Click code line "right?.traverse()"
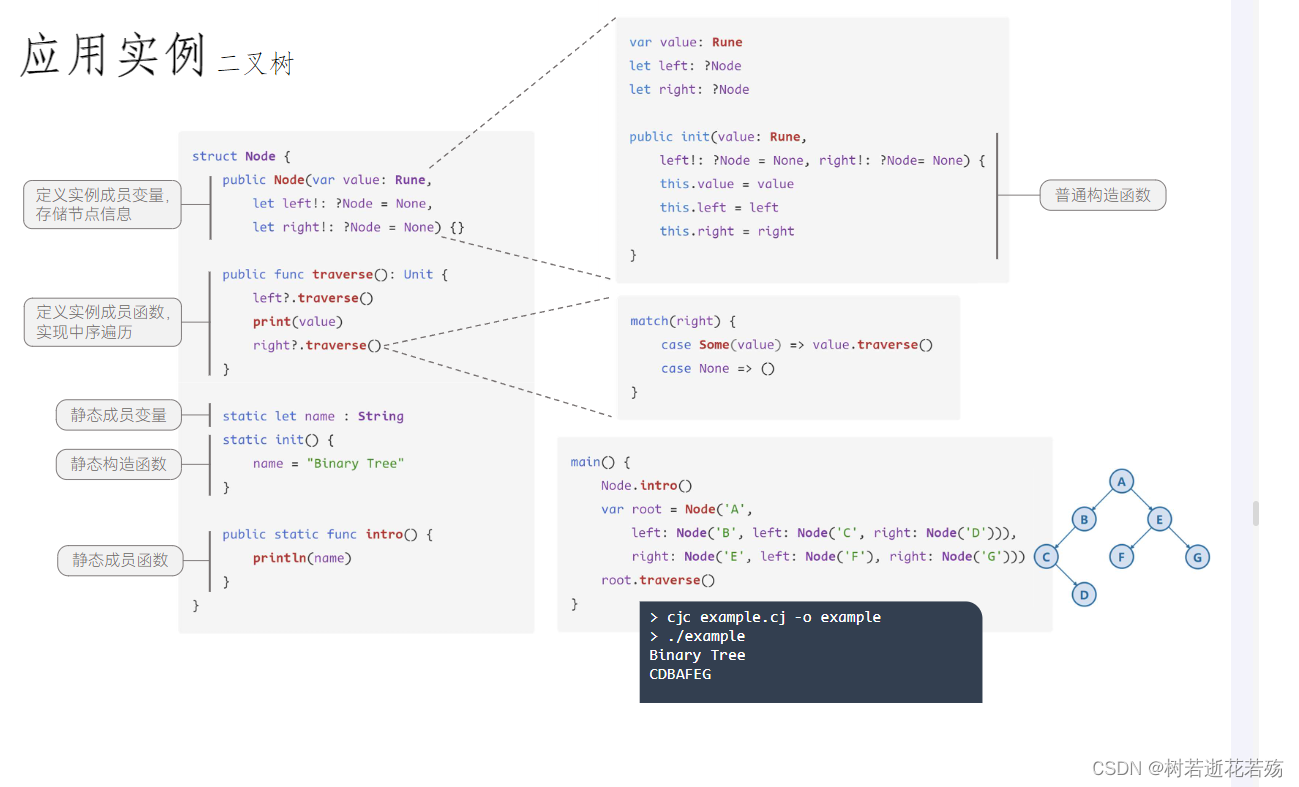Image resolution: width=1299 pixels, height=787 pixels. pyautogui.click(x=317, y=345)
